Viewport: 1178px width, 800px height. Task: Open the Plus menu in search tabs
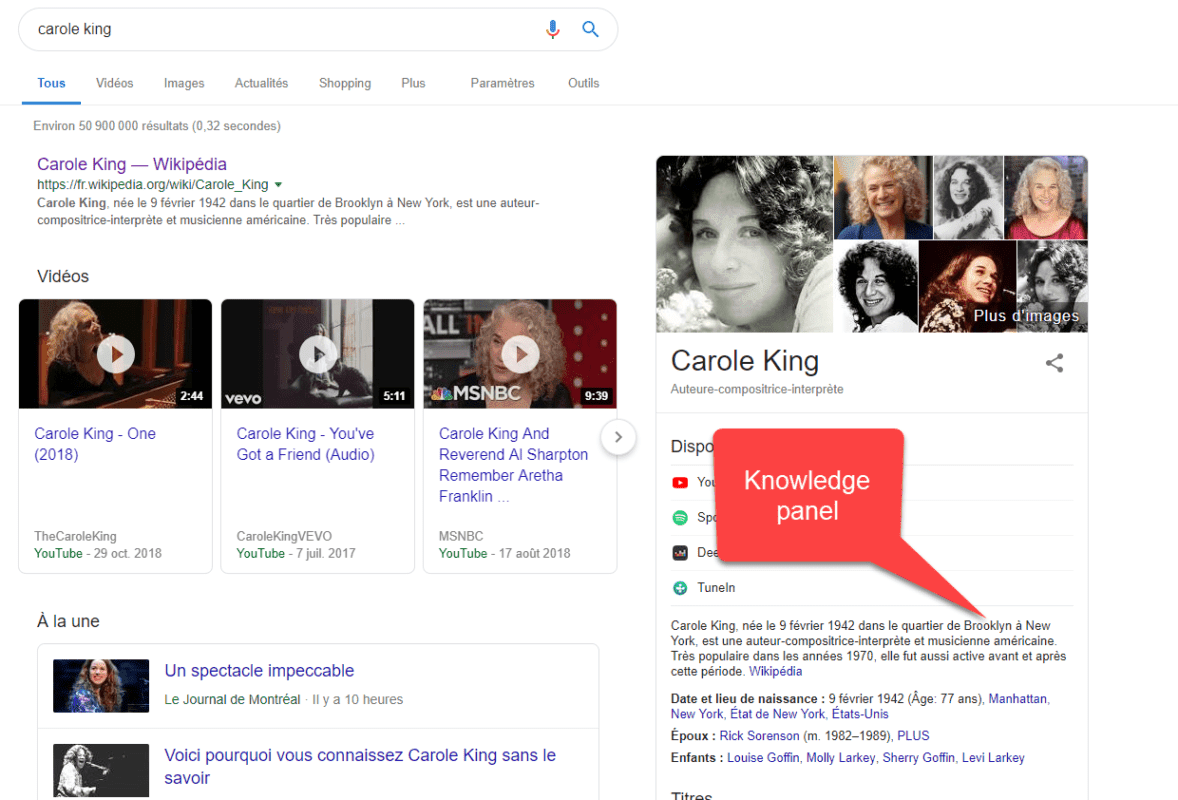pos(413,83)
